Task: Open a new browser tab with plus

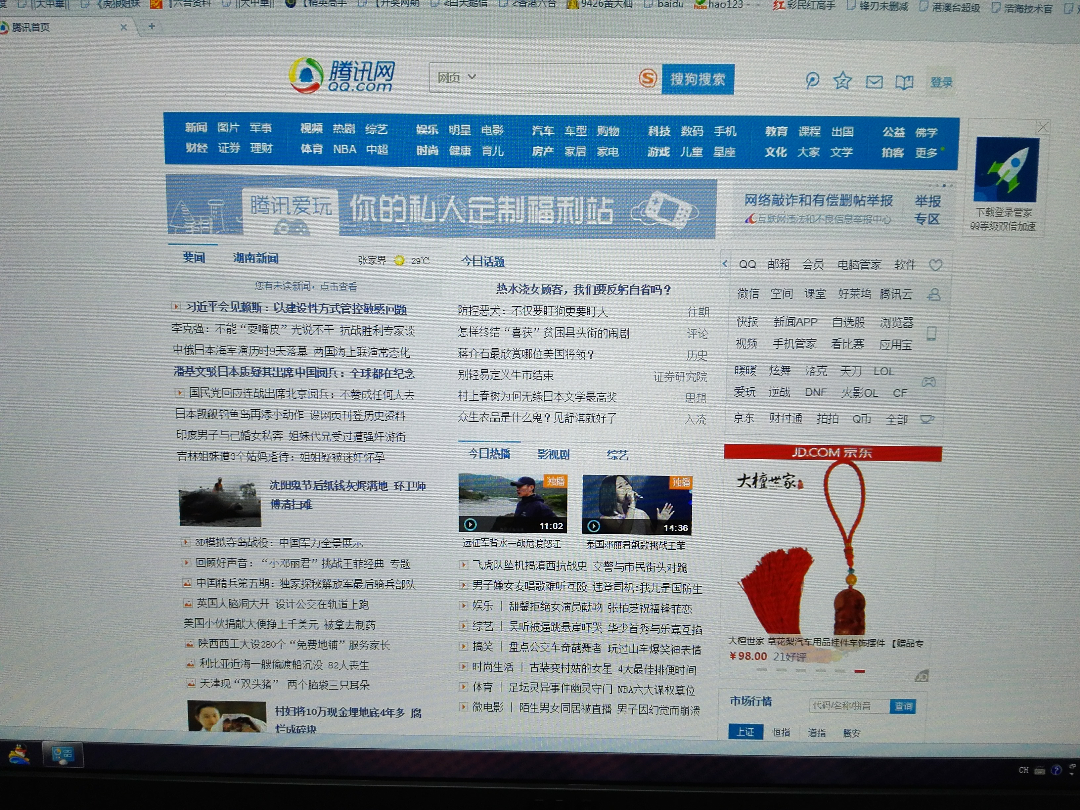Action: [x=151, y=27]
